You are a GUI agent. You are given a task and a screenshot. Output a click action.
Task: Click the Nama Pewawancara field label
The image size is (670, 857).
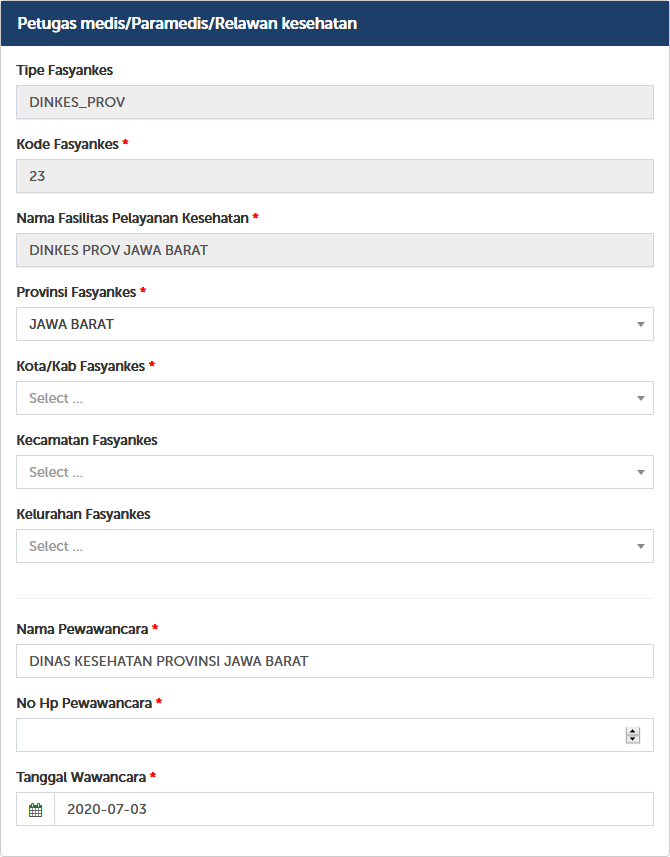(82, 629)
